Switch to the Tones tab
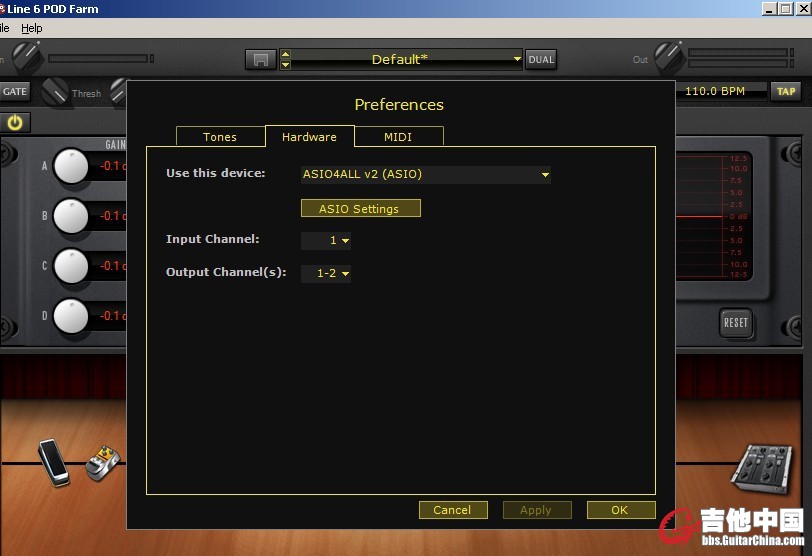The width and height of the screenshot is (812, 556). tap(220, 137)
